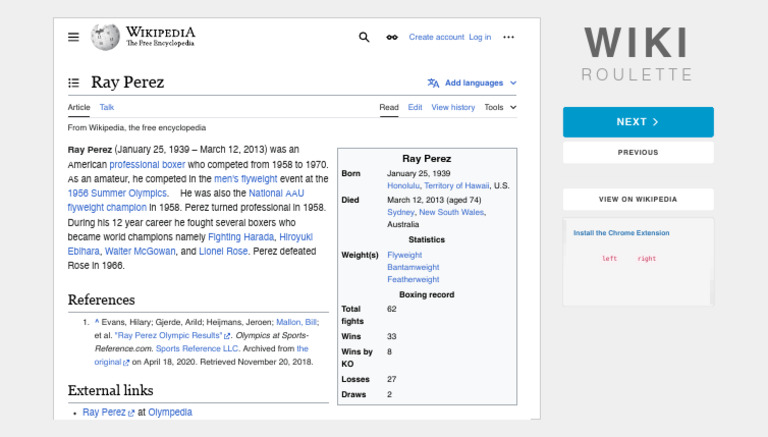Select the Edit tab
Screen dimensions: 768x437
[415, 107]
